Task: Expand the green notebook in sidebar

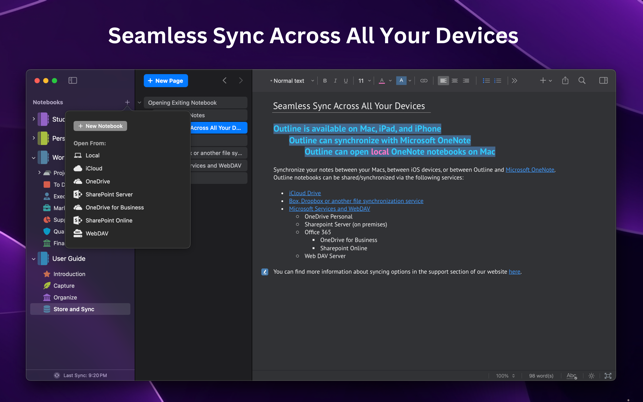Action: tap(34, 138)
